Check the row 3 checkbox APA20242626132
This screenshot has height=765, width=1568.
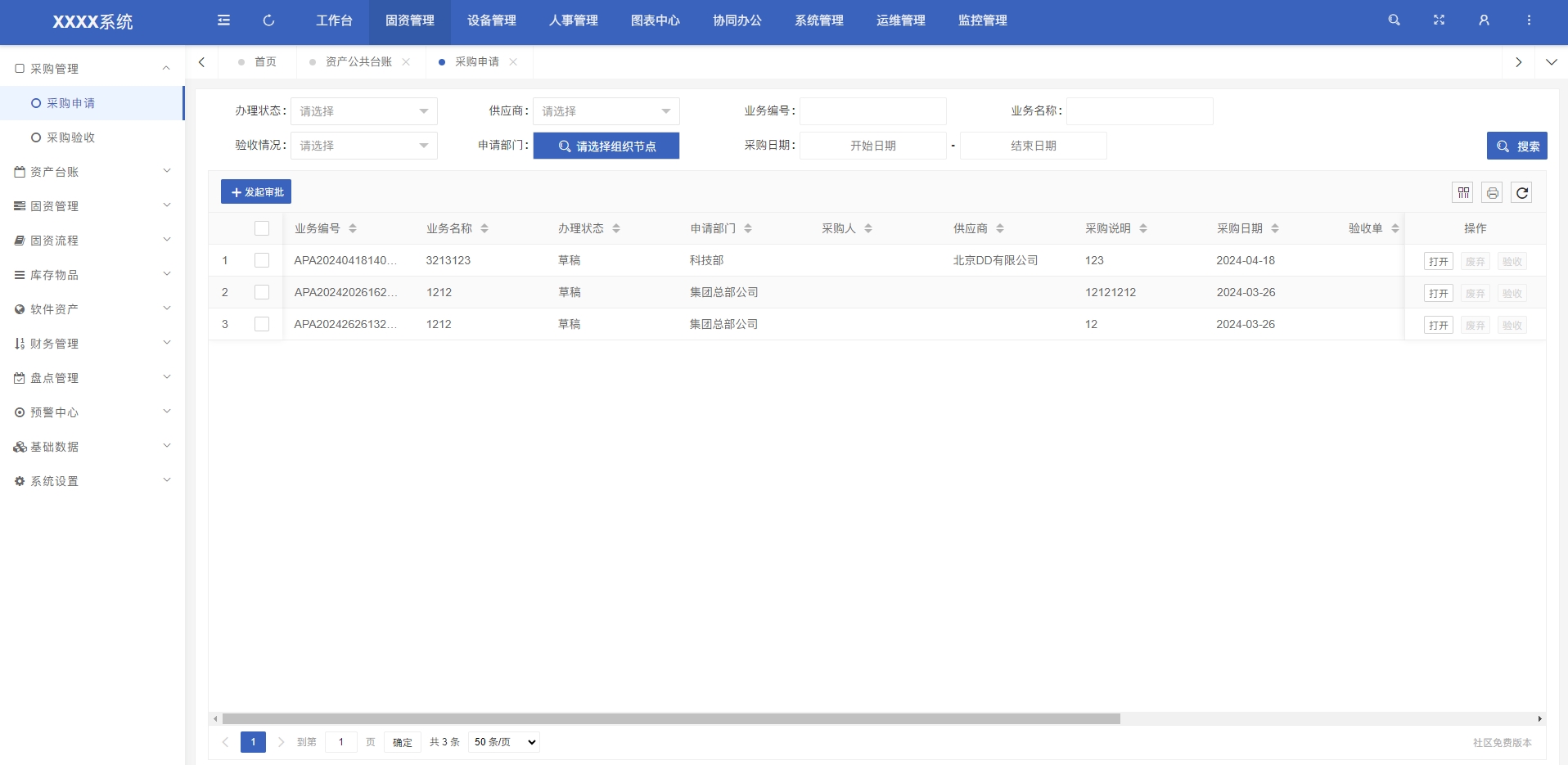(262, 324)
